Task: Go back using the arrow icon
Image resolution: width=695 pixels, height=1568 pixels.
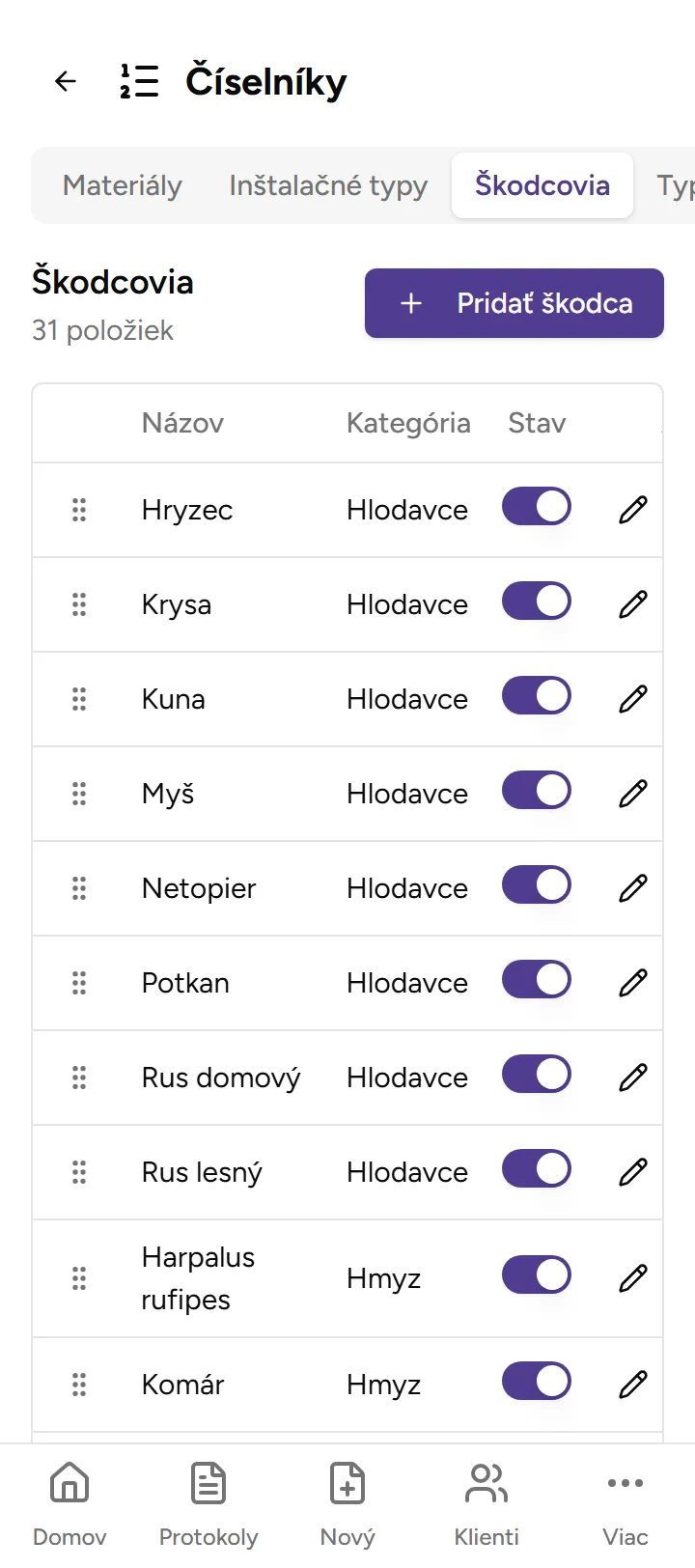Action: pos(65,81)
